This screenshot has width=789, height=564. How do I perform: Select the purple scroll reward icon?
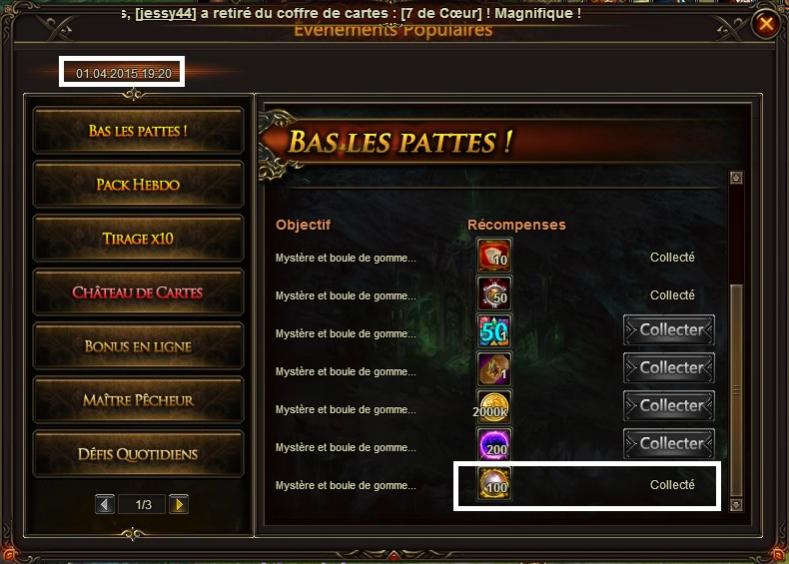click(x=494, y=369)
